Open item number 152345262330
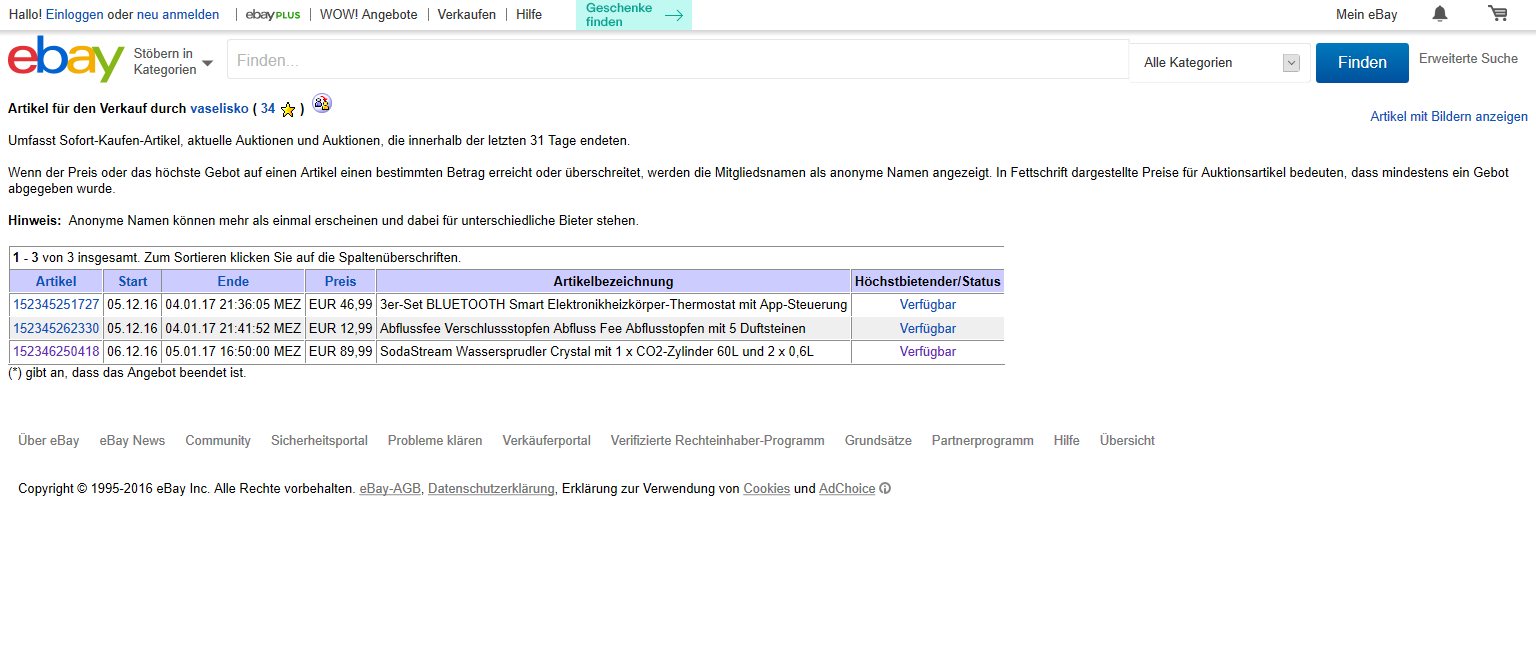1536x654 pixels. (x=56, y=328)
